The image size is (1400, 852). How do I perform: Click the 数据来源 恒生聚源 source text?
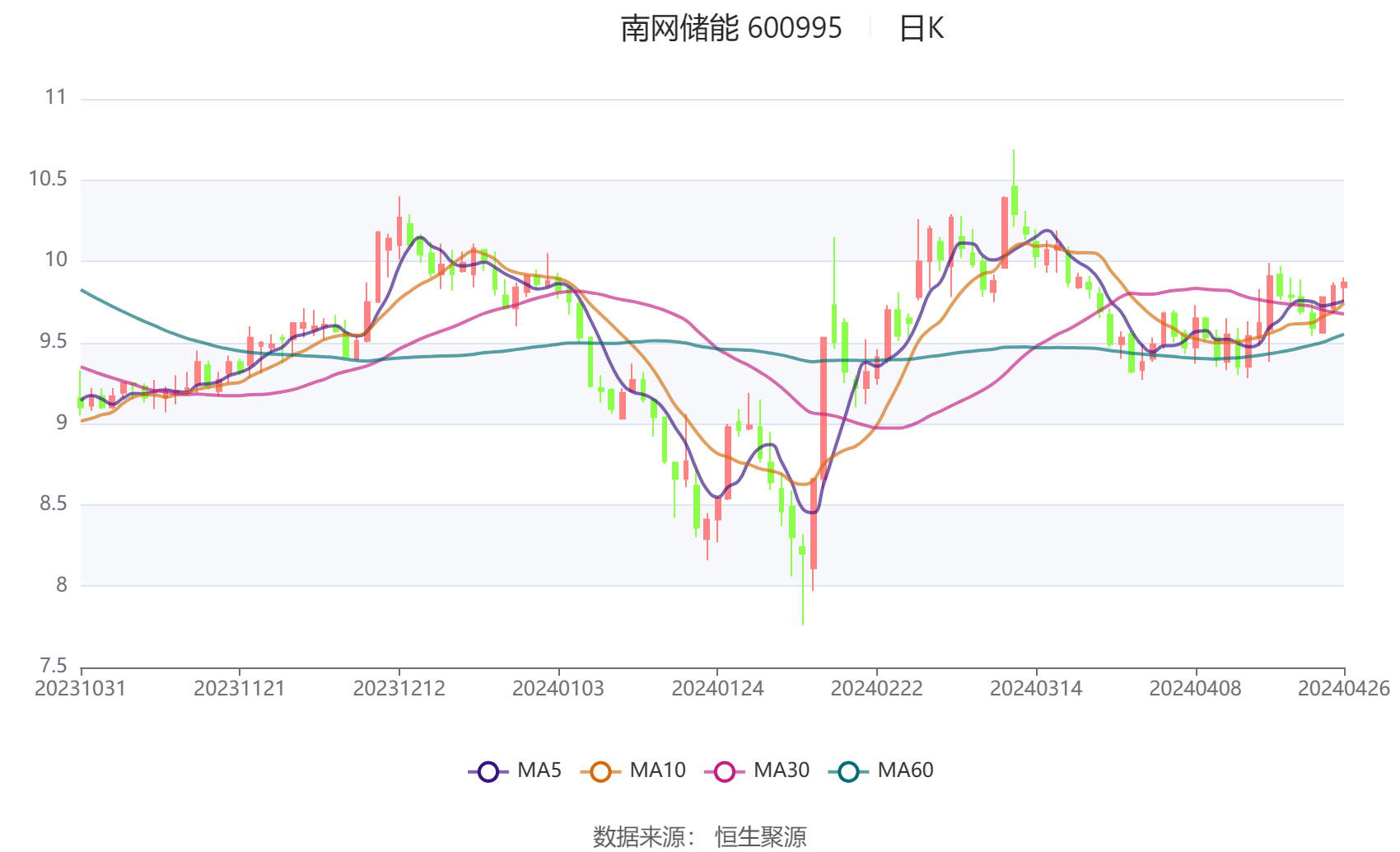tap(700, 836)
